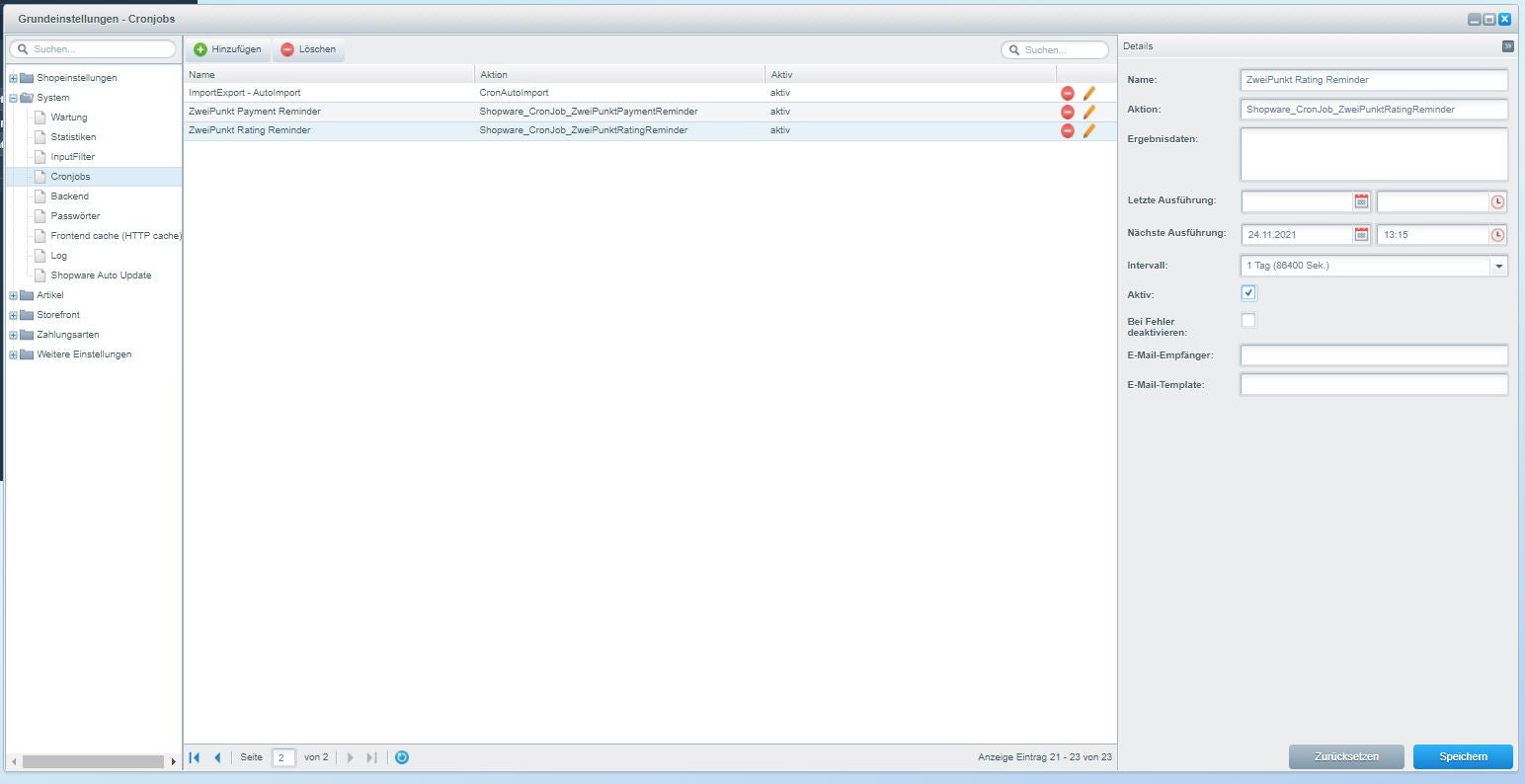Open time picker for Nächste Ausführung
Image resolution: width=1525 pixels, height=784 pixels.
click(1498, 235)
